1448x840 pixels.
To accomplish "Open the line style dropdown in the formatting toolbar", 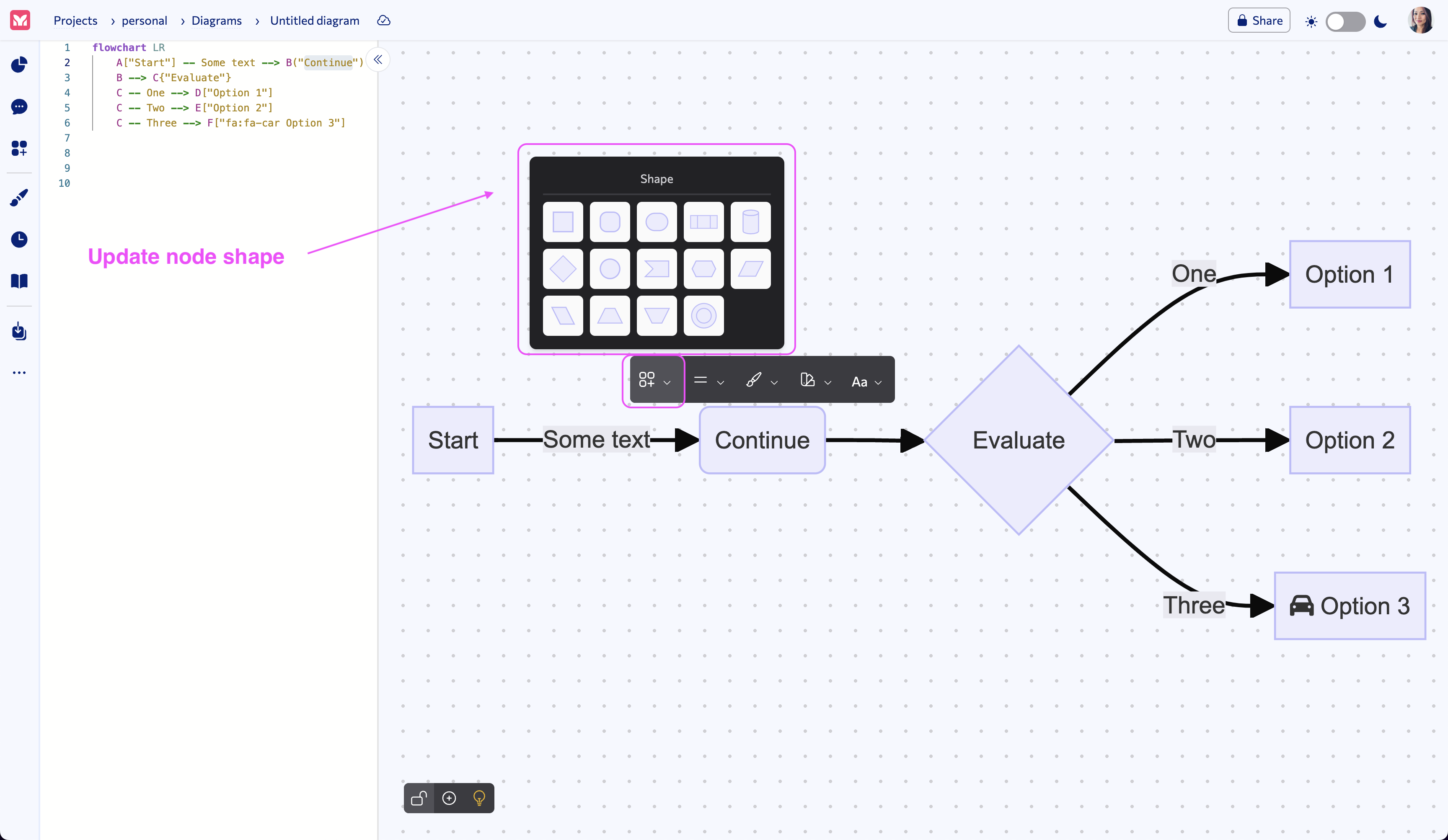I will (708, 381).
